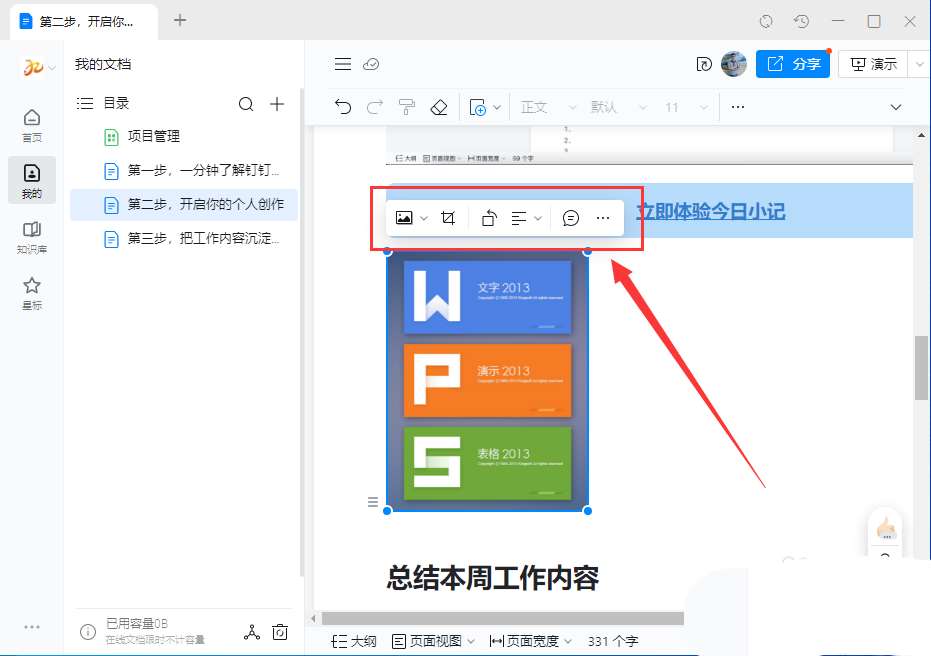The image size is (931, 656).
Task: Add a new document with plus icon
Action: pyautogui.click(x=277, y=104)
